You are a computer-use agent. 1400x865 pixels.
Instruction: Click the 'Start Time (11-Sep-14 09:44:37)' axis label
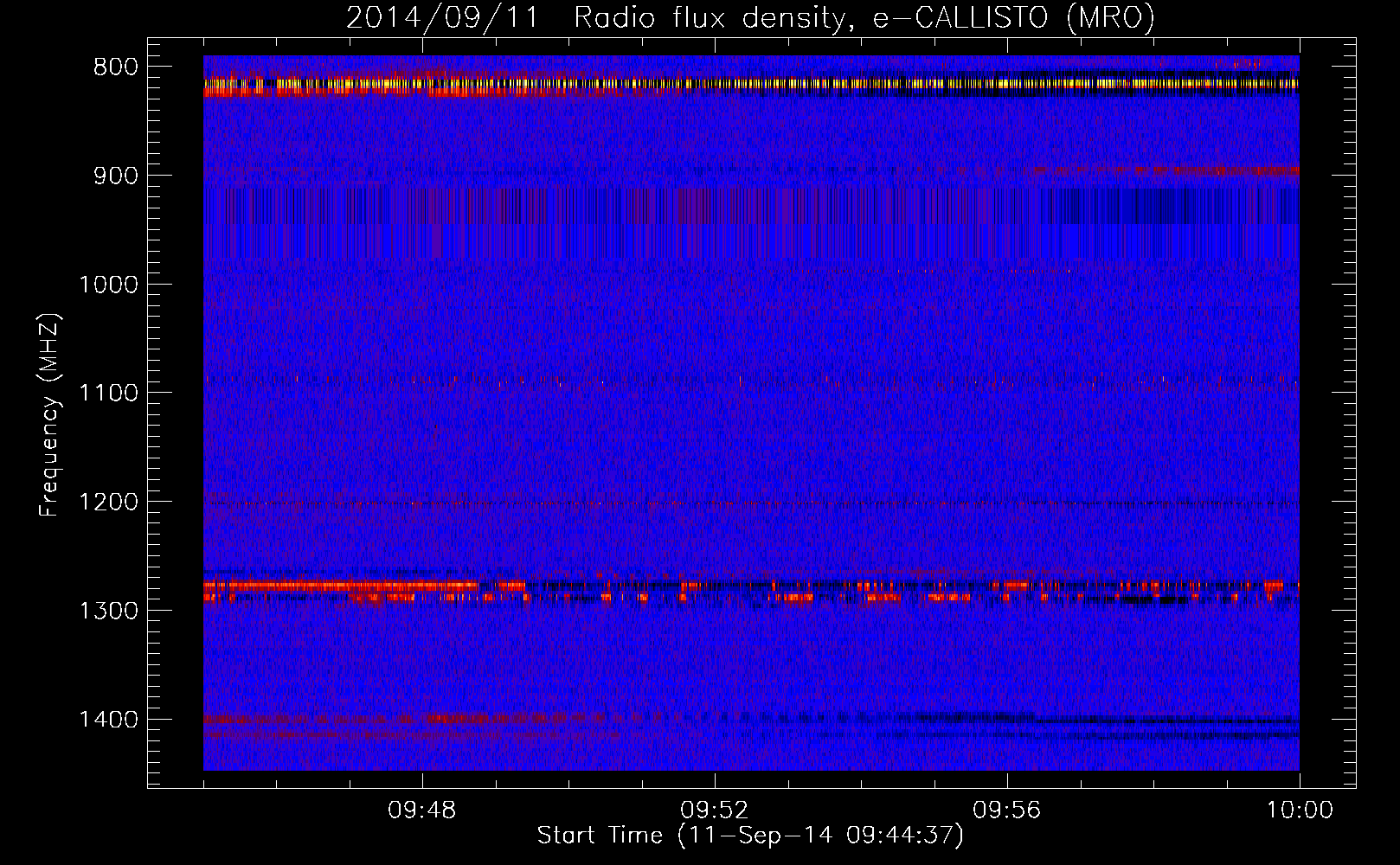[x=750, y=836]
